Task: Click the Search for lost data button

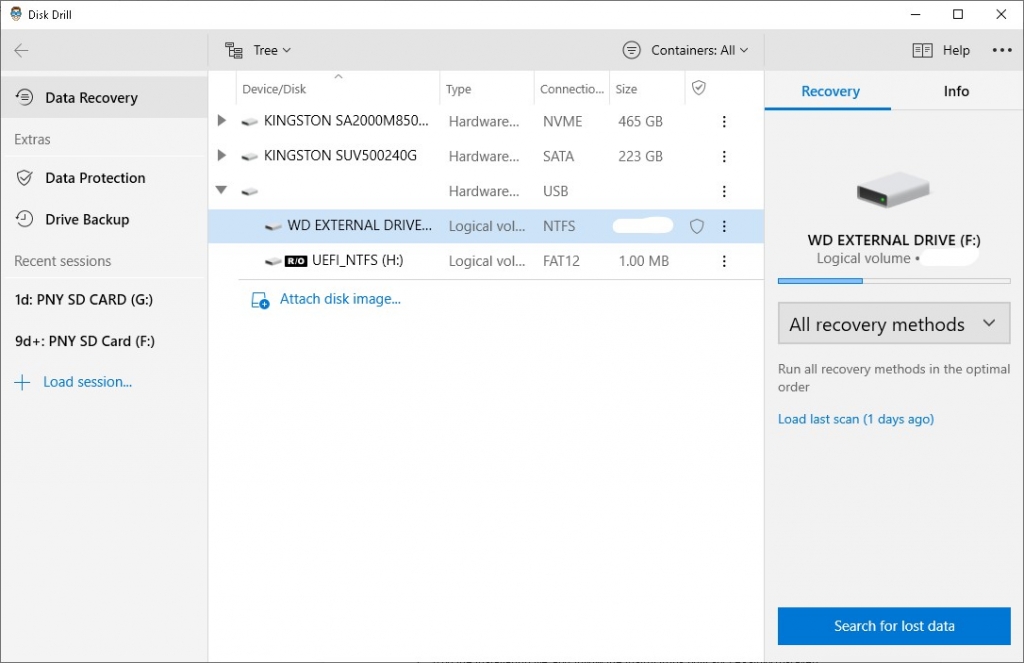Action: tap(893, 626)
